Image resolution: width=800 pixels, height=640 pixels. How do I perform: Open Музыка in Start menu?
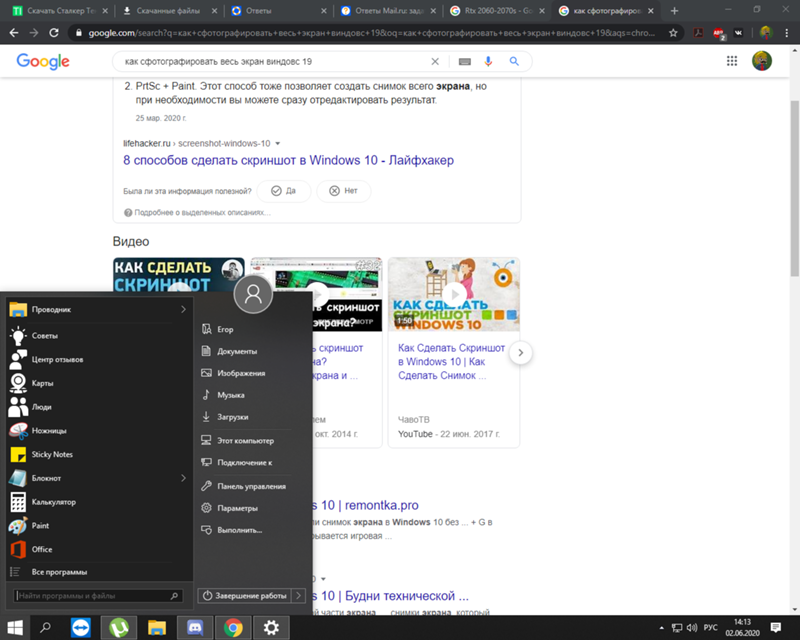click(231, 395)
